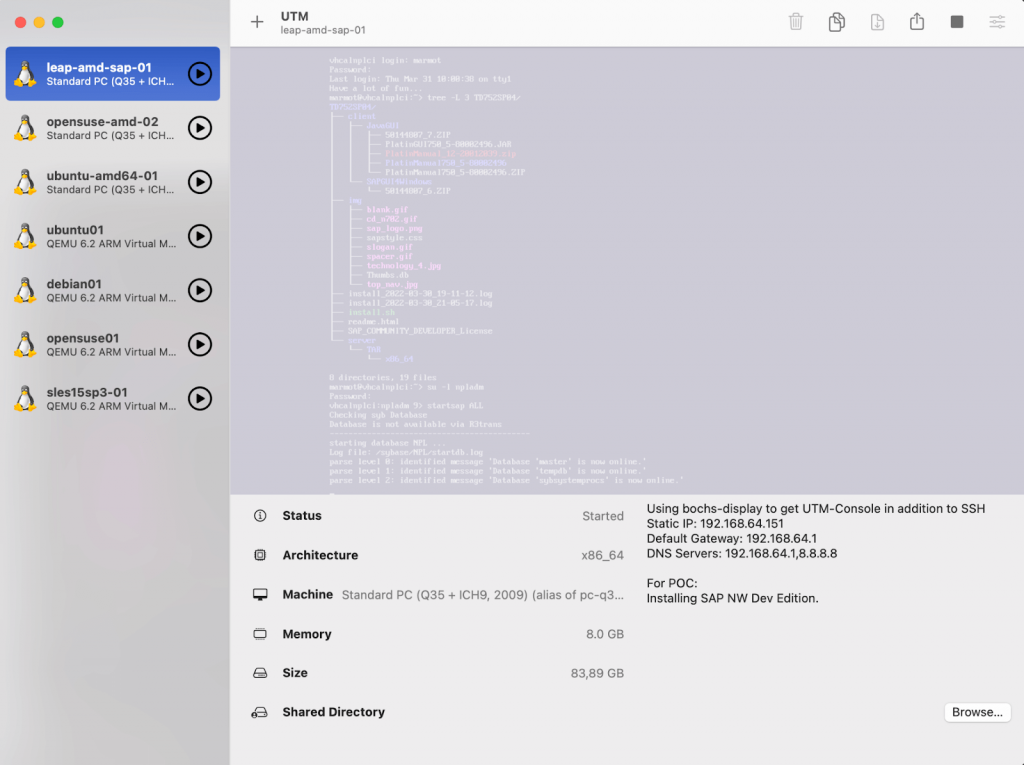This screenshot has width=1024, height=765.
Task: Click the document-with-arrow toolbar icon
Action: pos(877,22)
